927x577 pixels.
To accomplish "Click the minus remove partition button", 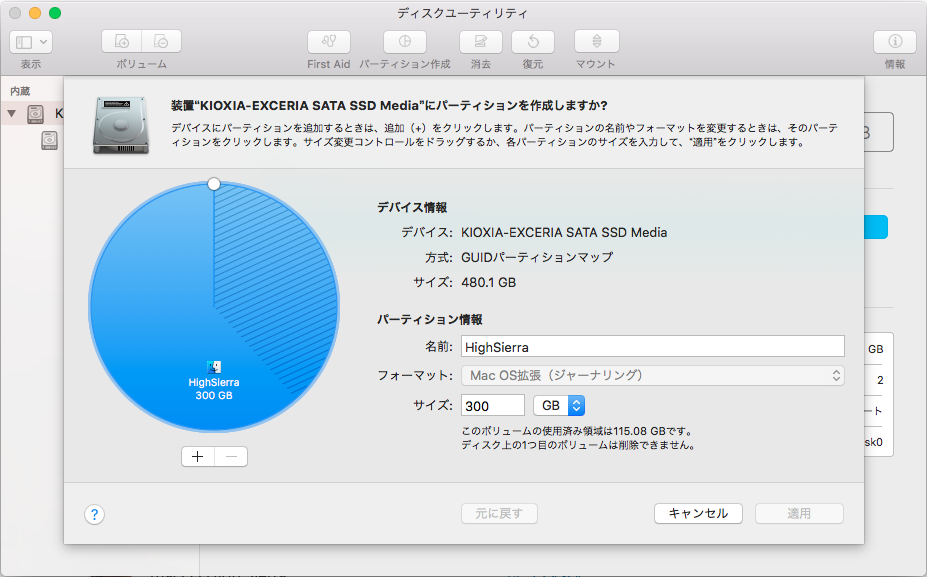I will (231, 456).
